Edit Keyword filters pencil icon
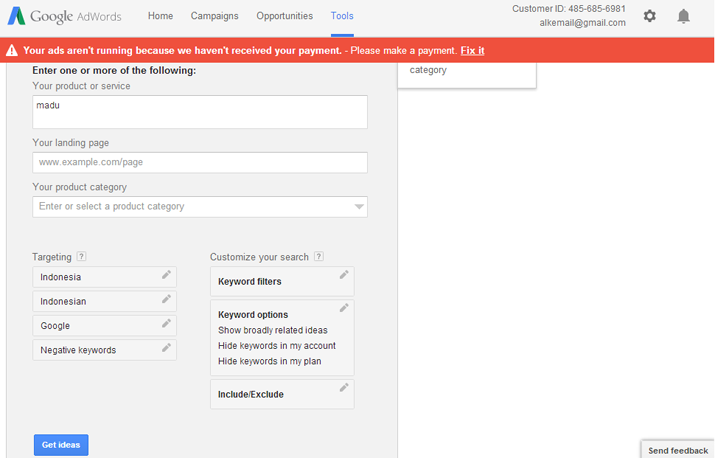The height and width of the screenshot is (458, 715). pyautogui.click(x=344, y=275)
